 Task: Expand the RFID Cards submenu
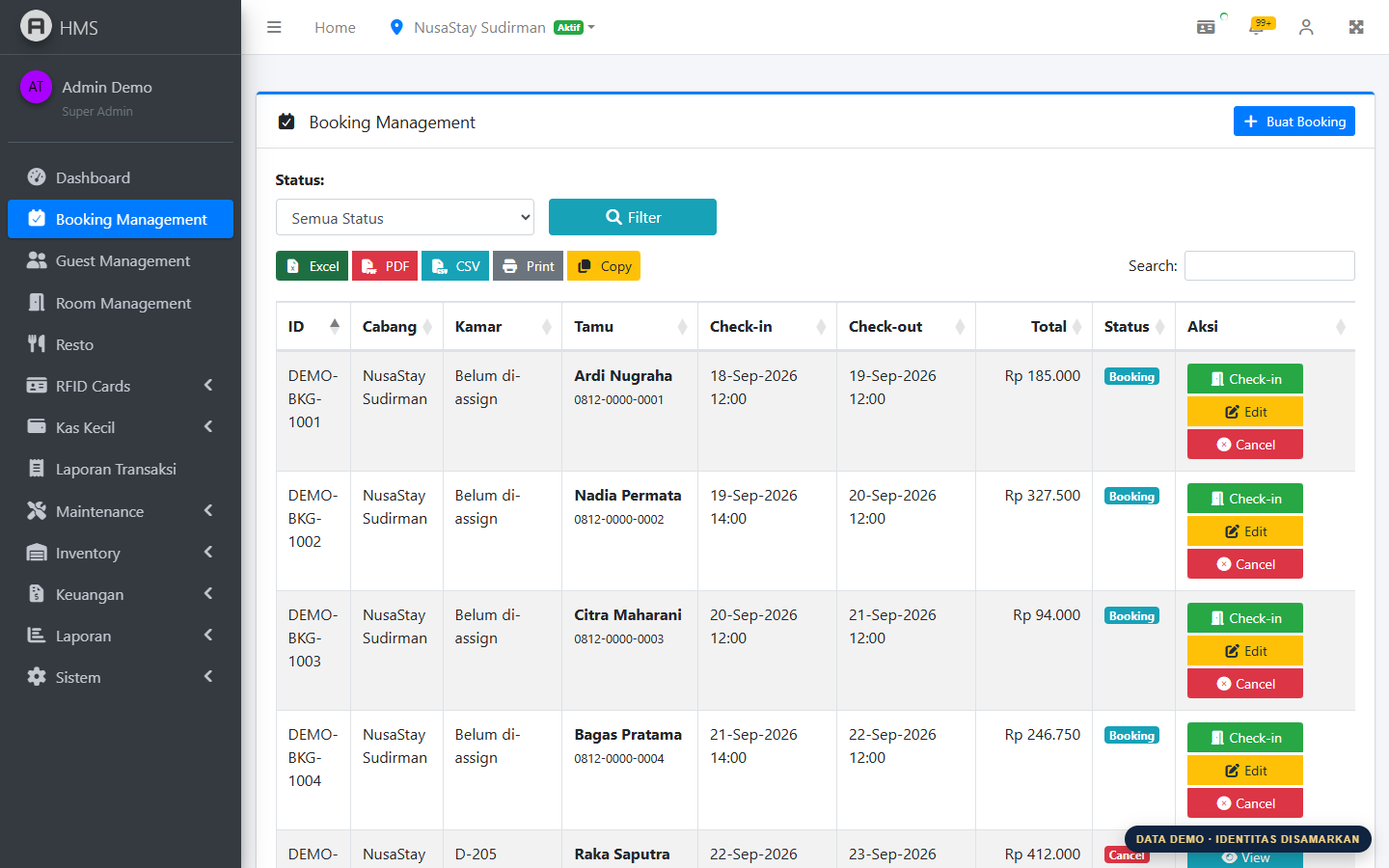[x=121, y=386]
